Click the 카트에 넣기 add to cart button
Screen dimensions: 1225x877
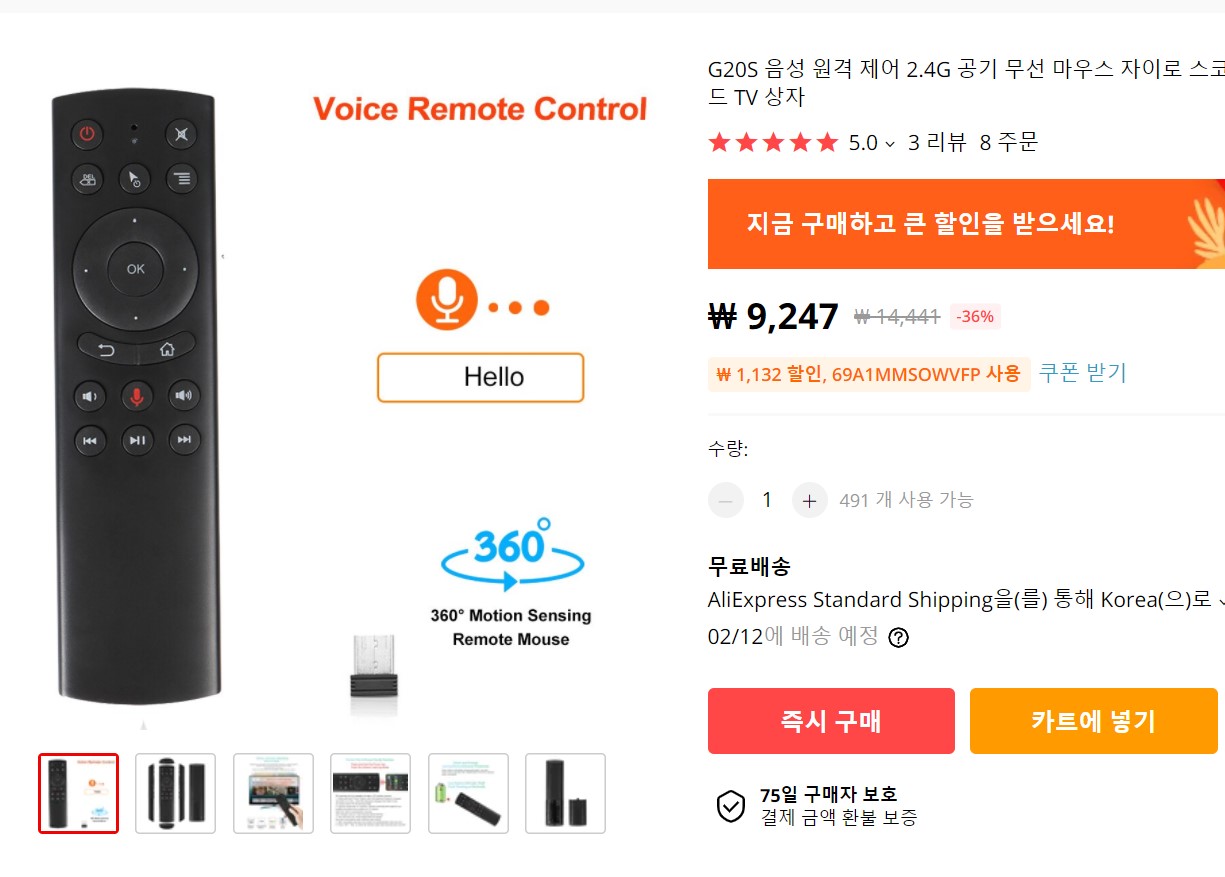(x=1093, y=721)
